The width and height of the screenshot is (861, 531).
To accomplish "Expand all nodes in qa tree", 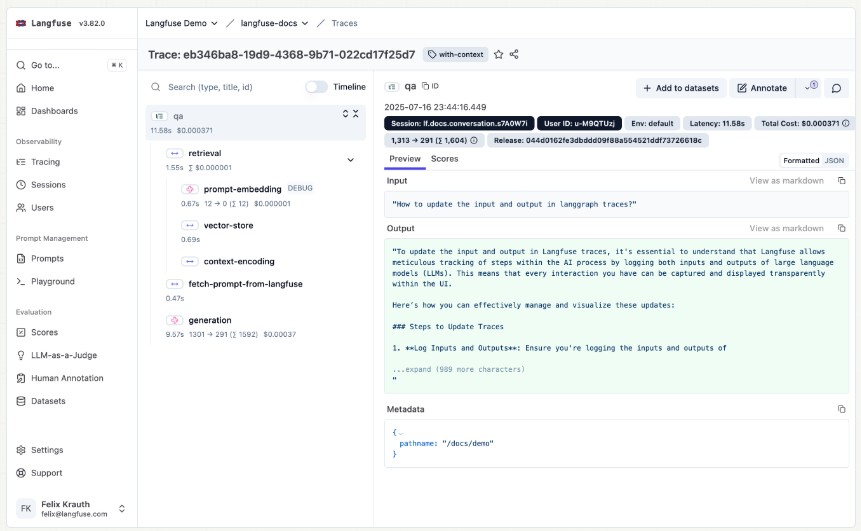I will [x=345, y=114].
